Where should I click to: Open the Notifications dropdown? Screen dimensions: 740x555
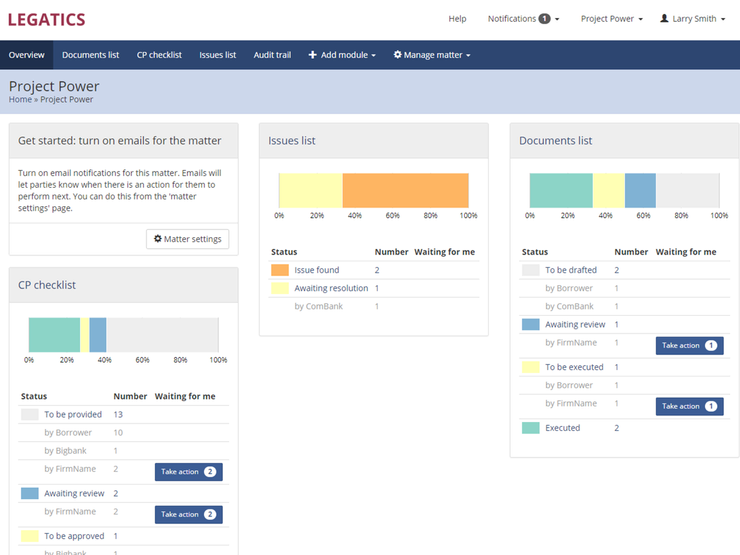click(x=523, y=18)
